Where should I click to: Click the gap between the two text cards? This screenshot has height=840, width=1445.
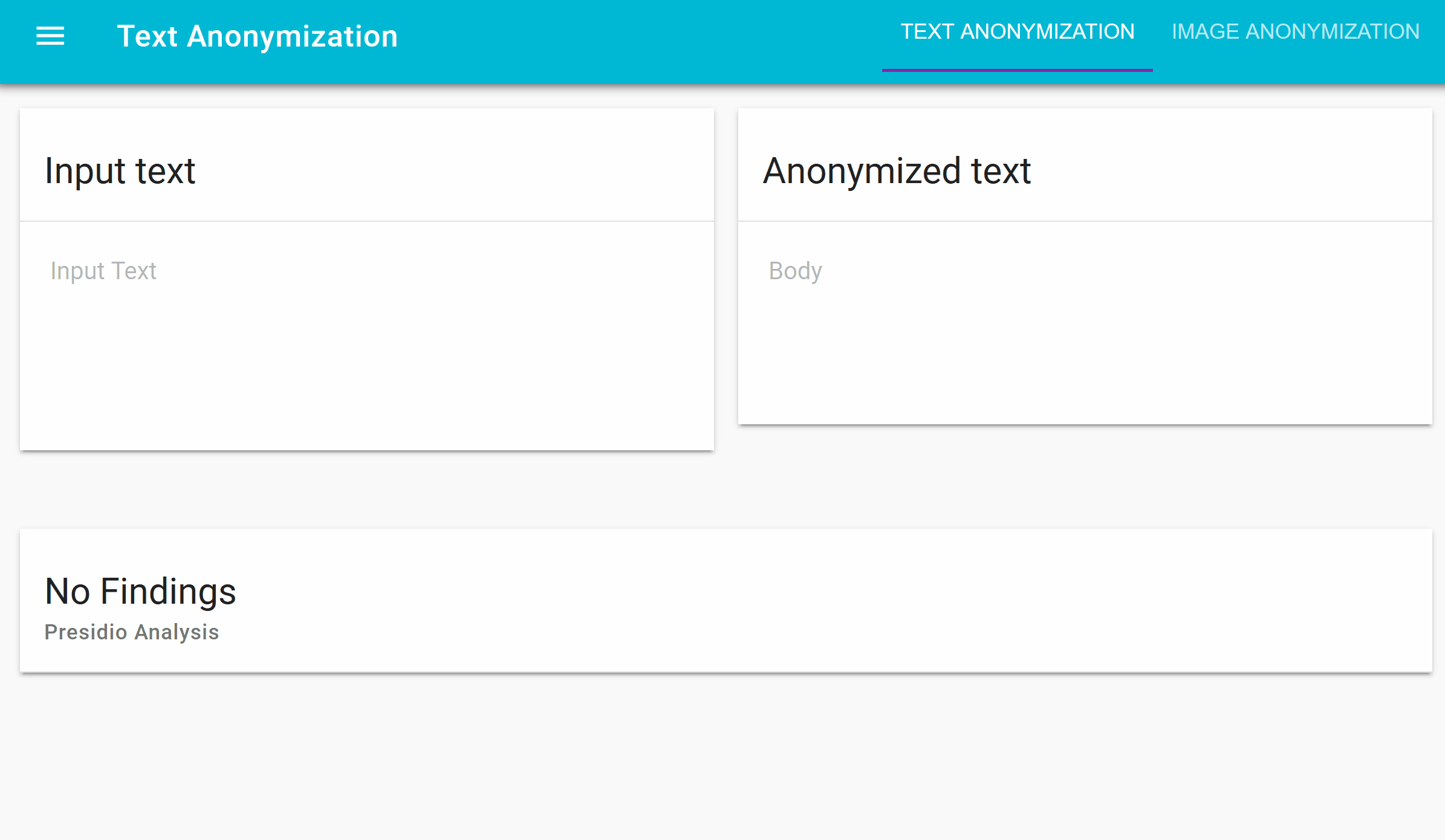[x=726, y=278]
